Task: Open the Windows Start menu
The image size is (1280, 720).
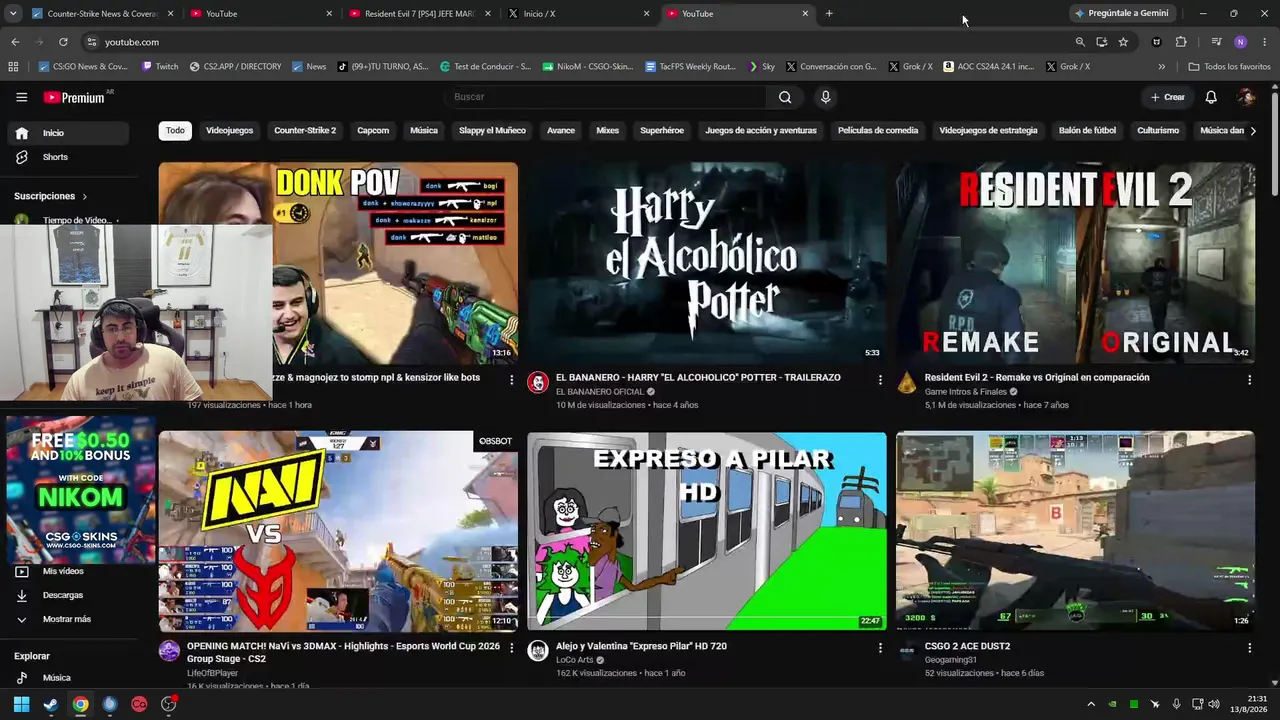Action: [x=21, y=704]
